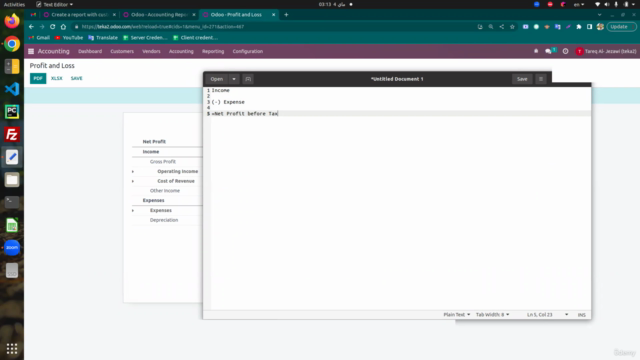Screen dimensions: 640x360
Task: Open the calculator app in dock
Action: (12, 66)
